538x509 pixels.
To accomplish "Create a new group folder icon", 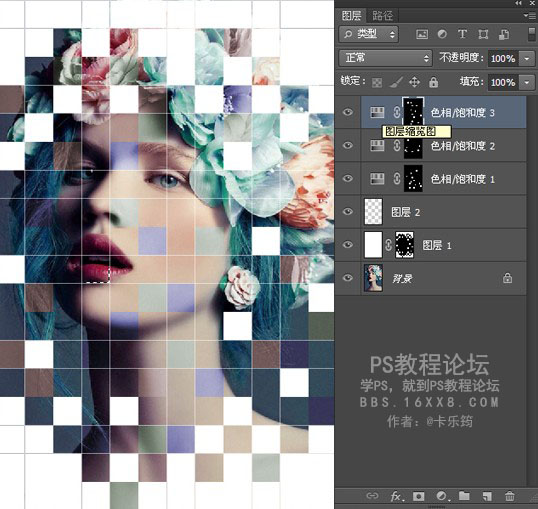I will click(x=464, y=496).
